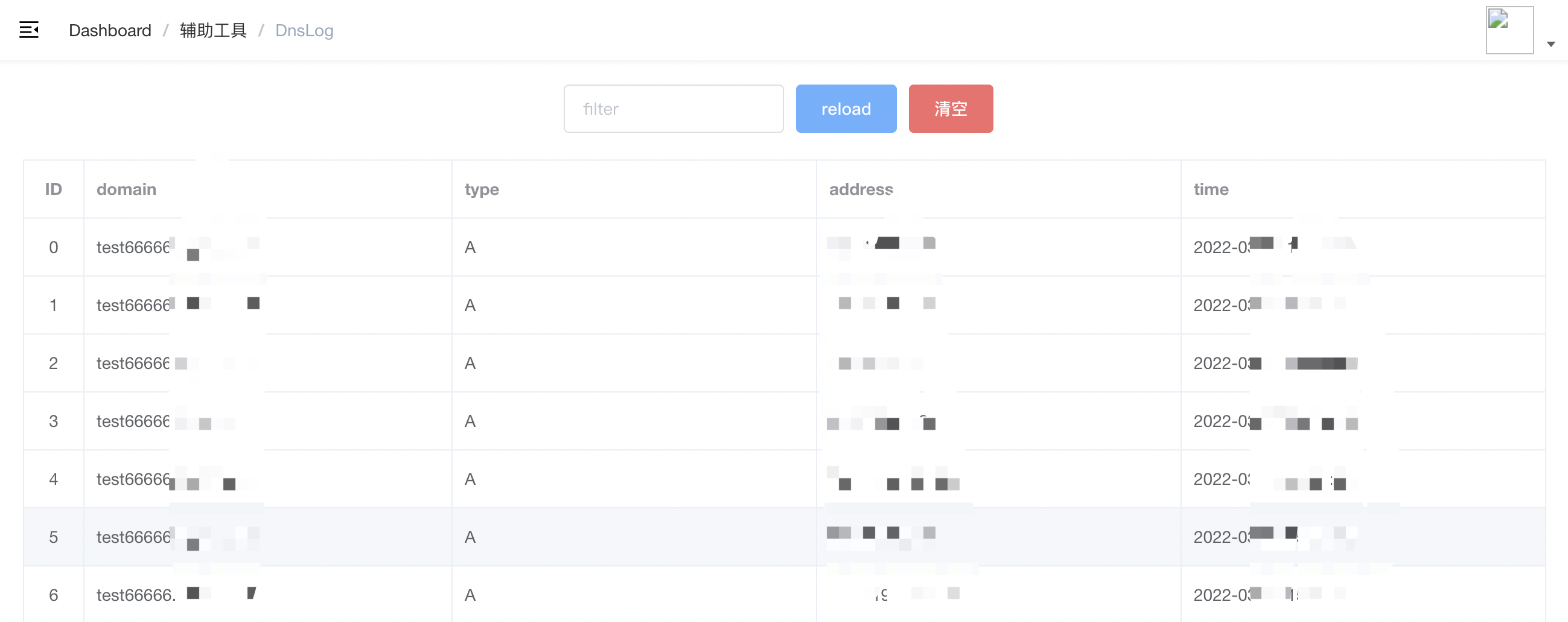Select the domain cell in row 3
1568x622 pixels.
coord(268,421)
